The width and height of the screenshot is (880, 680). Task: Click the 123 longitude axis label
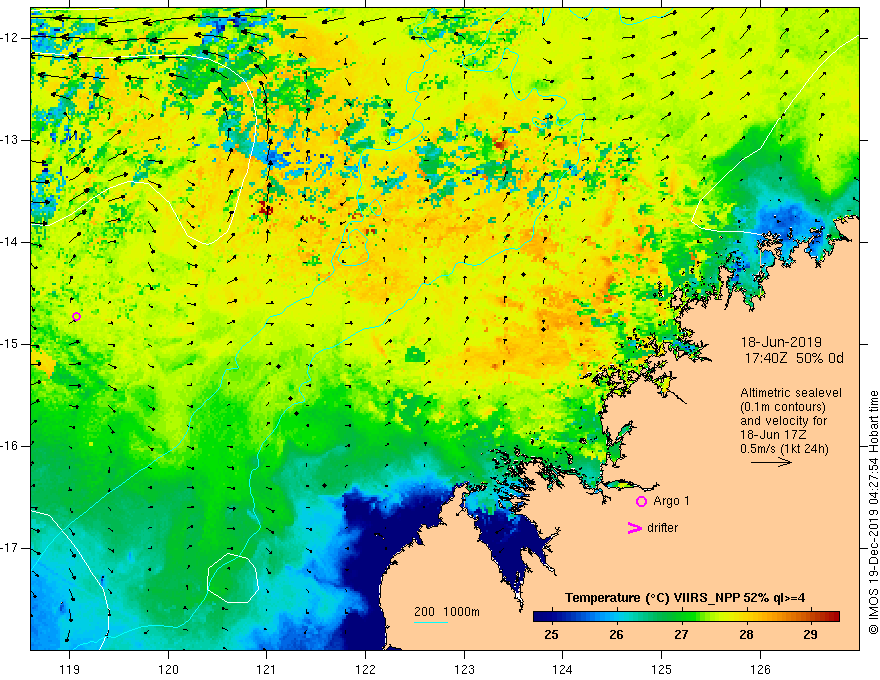point(464,669)
